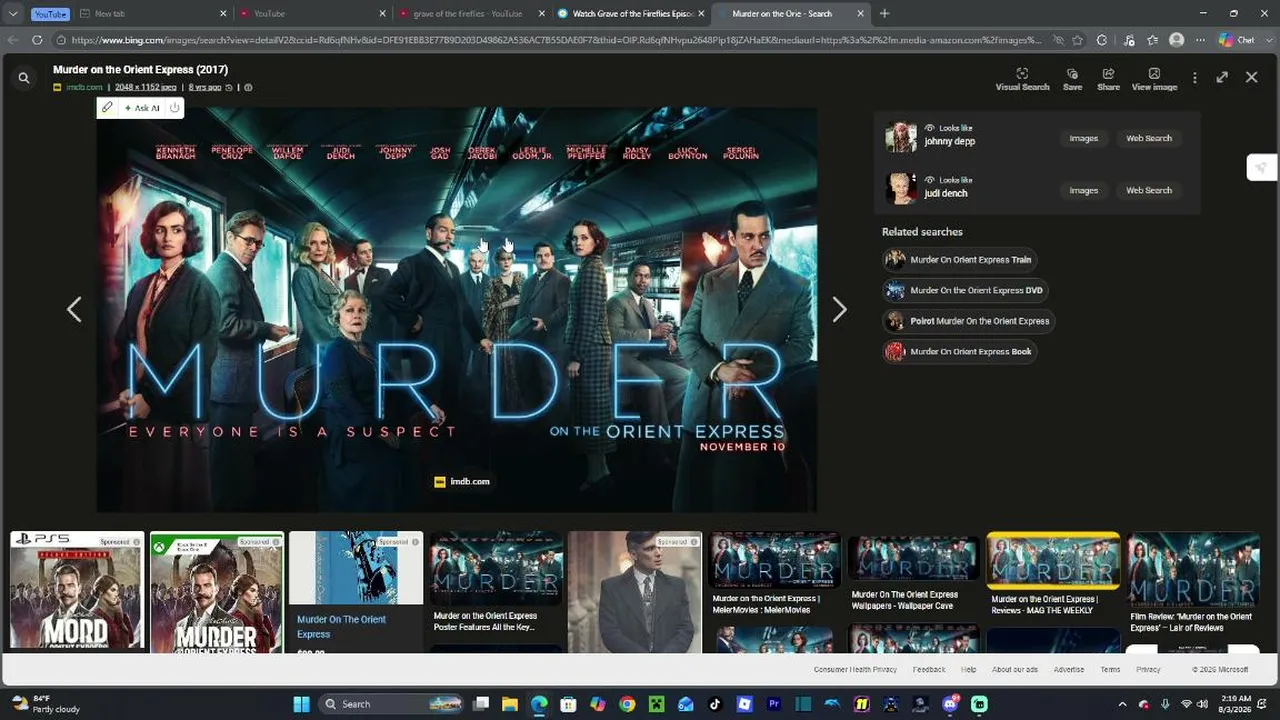This screenshot has width=1280, height=720.
Task: Select related search Murder On Orient Express Book
Action: [x=959, y=351]
